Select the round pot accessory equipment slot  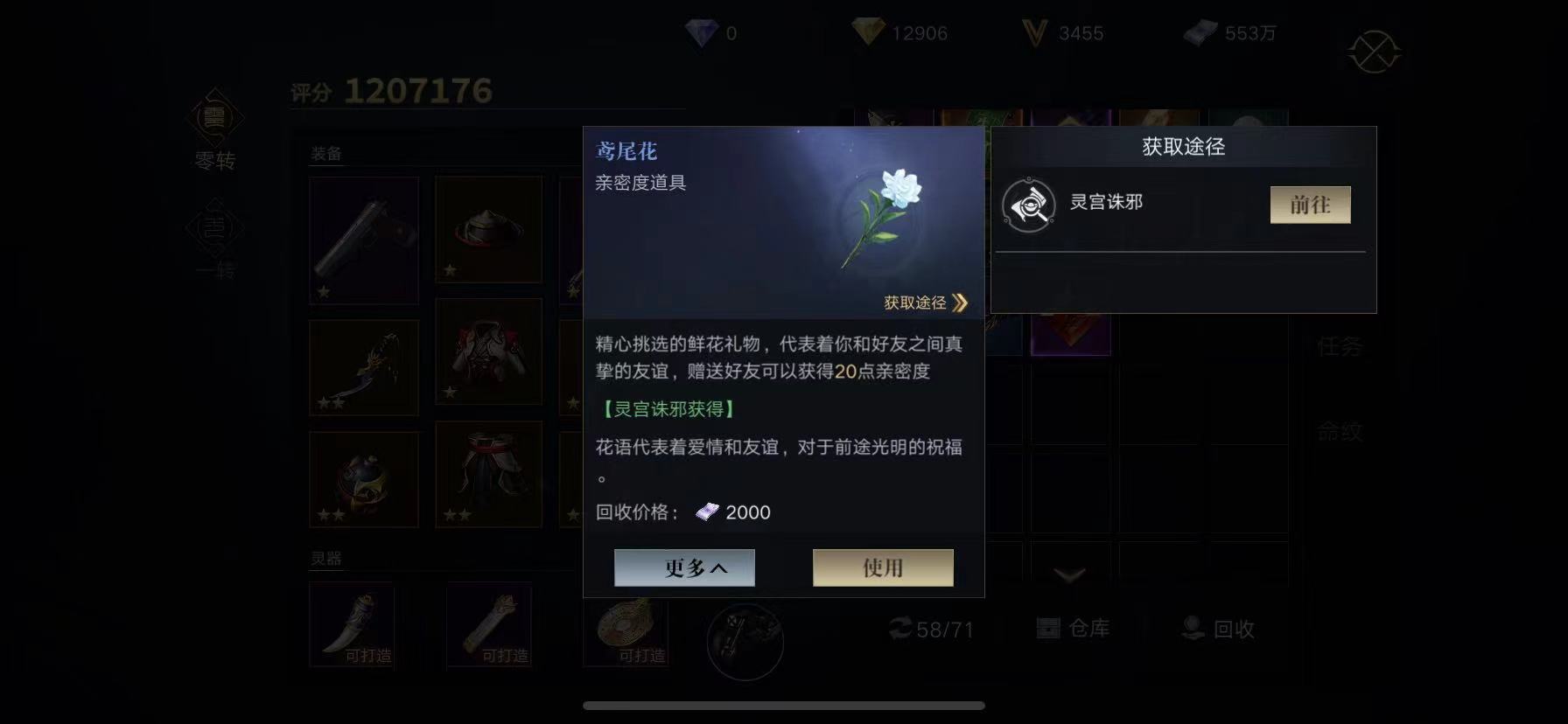pos(364,479)
